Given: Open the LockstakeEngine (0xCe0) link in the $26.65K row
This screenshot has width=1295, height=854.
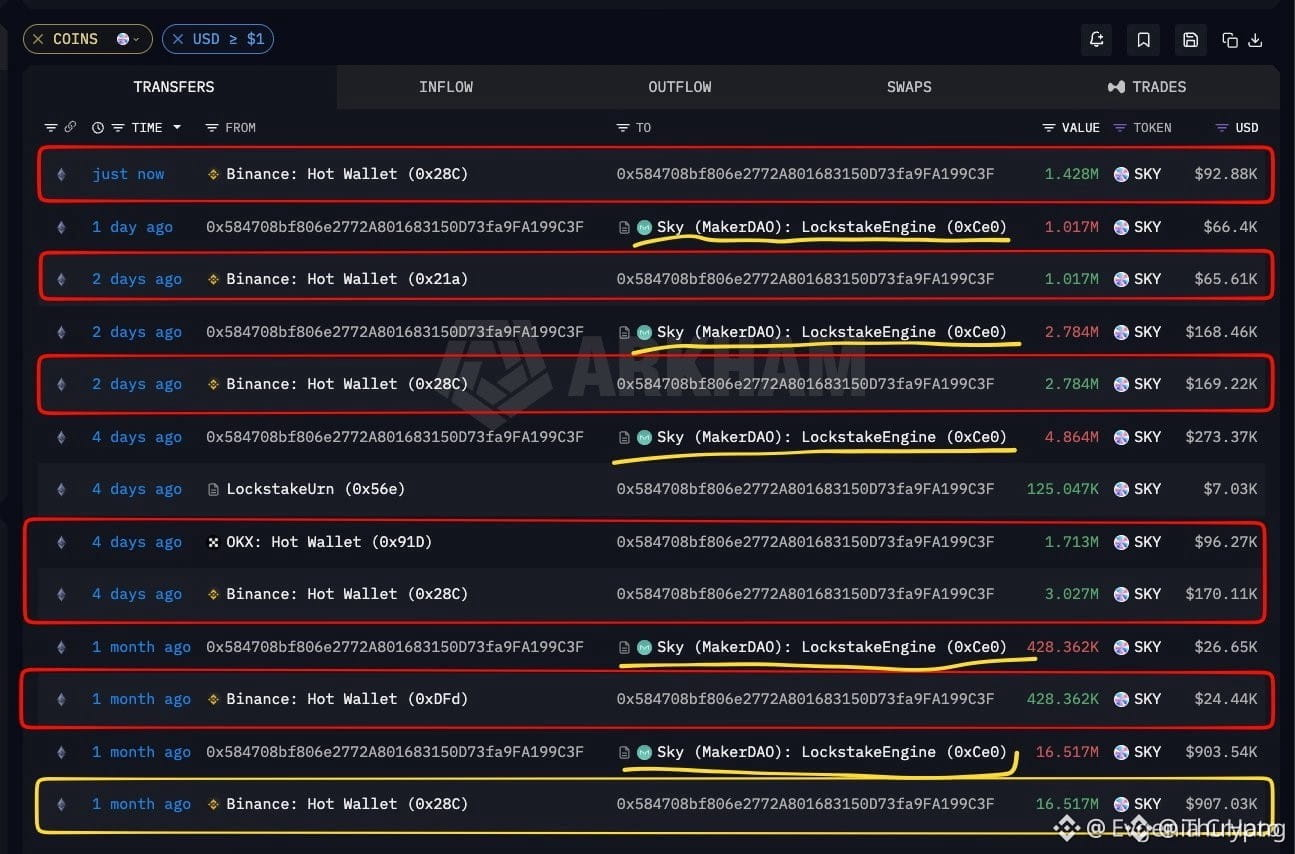Looking at the screenshot, I should coord(832,647).
